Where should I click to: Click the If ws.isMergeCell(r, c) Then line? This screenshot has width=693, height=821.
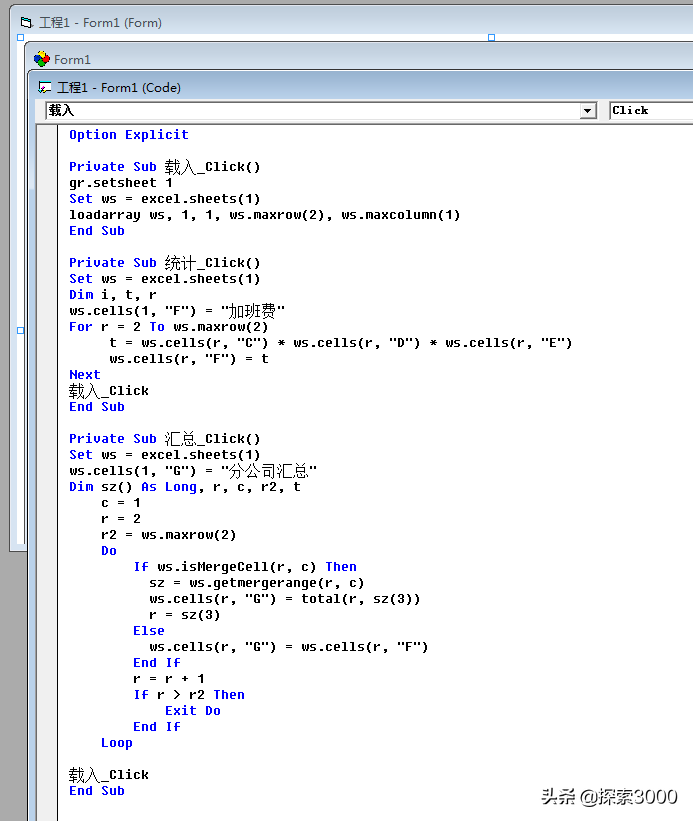coord(245,567)
